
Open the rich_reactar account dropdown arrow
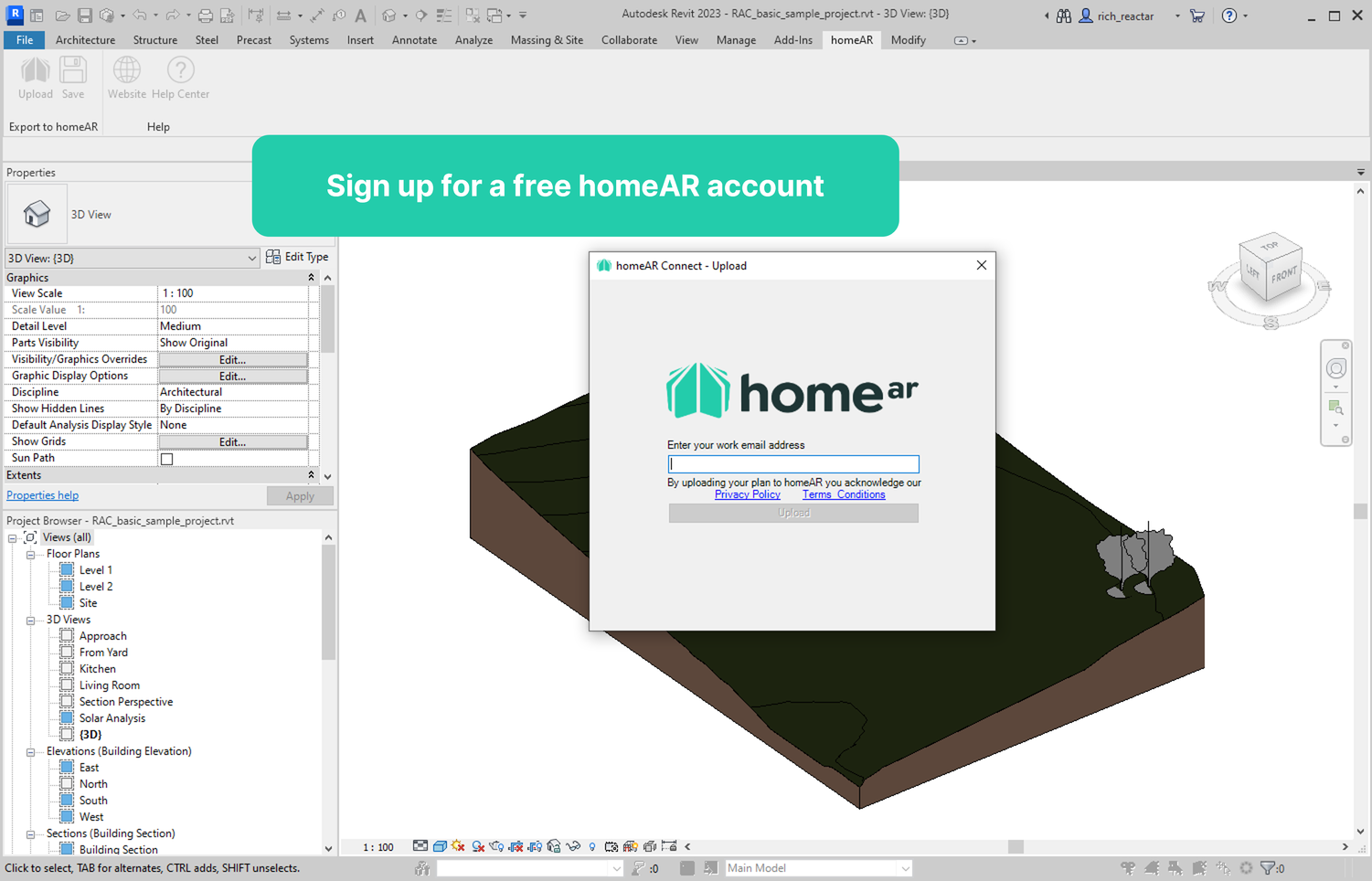(1177, 16)
